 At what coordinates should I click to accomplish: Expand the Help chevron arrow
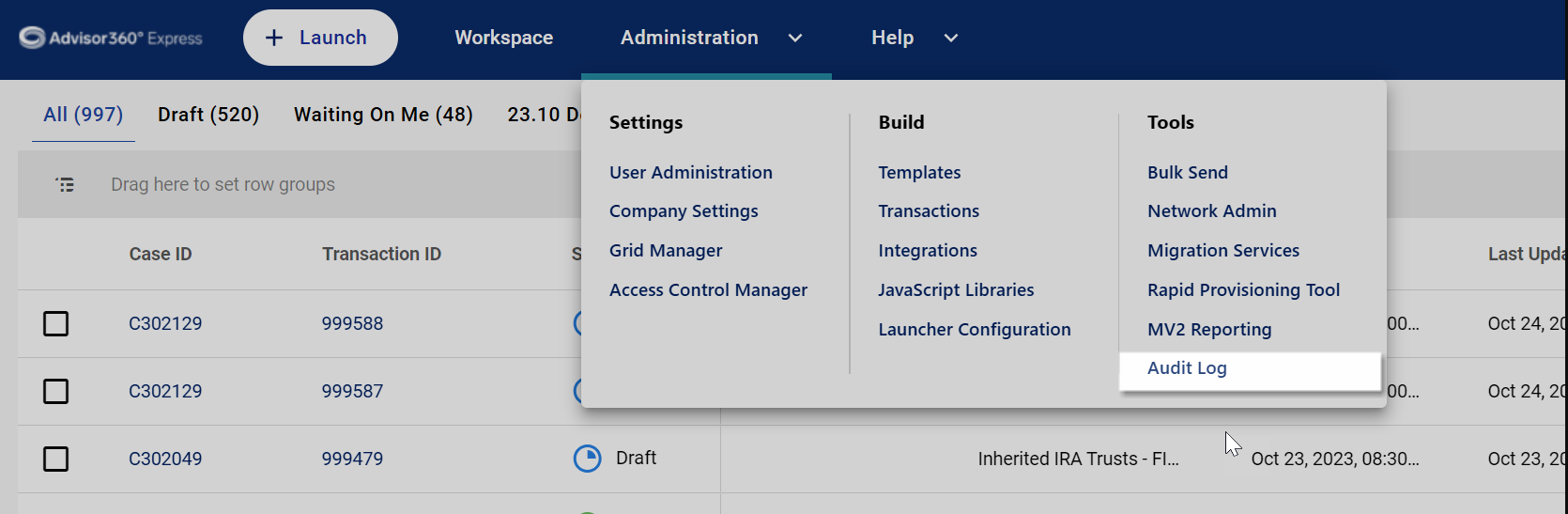click(951, 39)
